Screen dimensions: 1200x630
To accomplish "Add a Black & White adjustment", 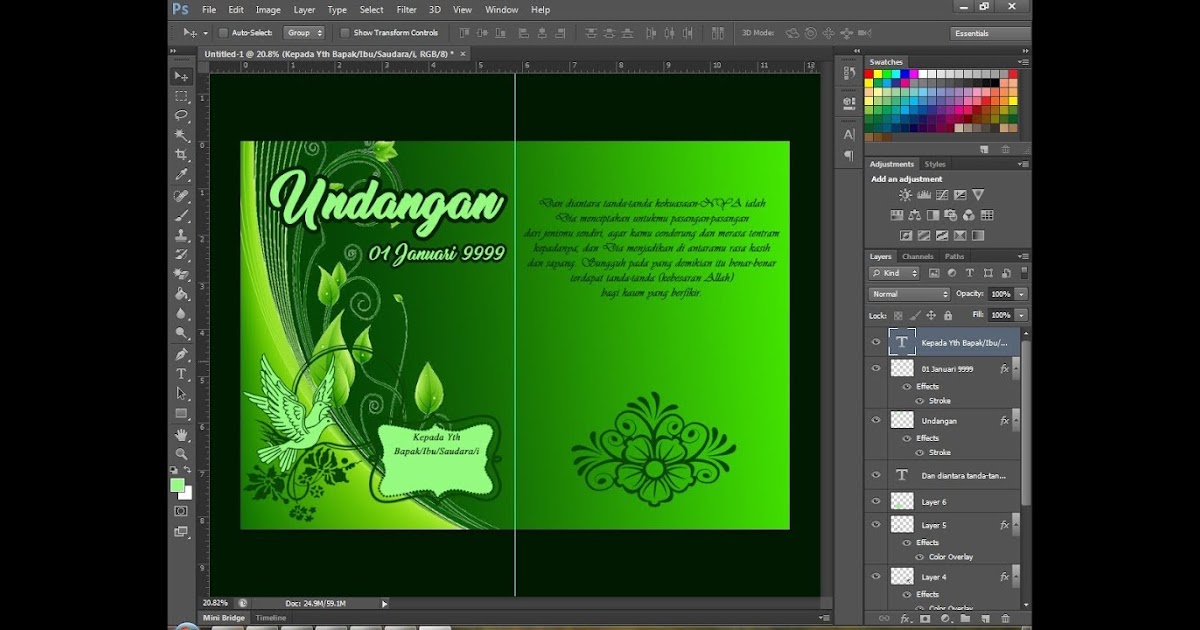I will pos(933,215).
